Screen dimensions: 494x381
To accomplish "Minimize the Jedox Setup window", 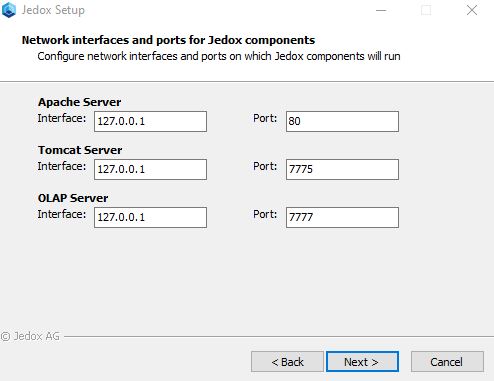I will (381, 10).
